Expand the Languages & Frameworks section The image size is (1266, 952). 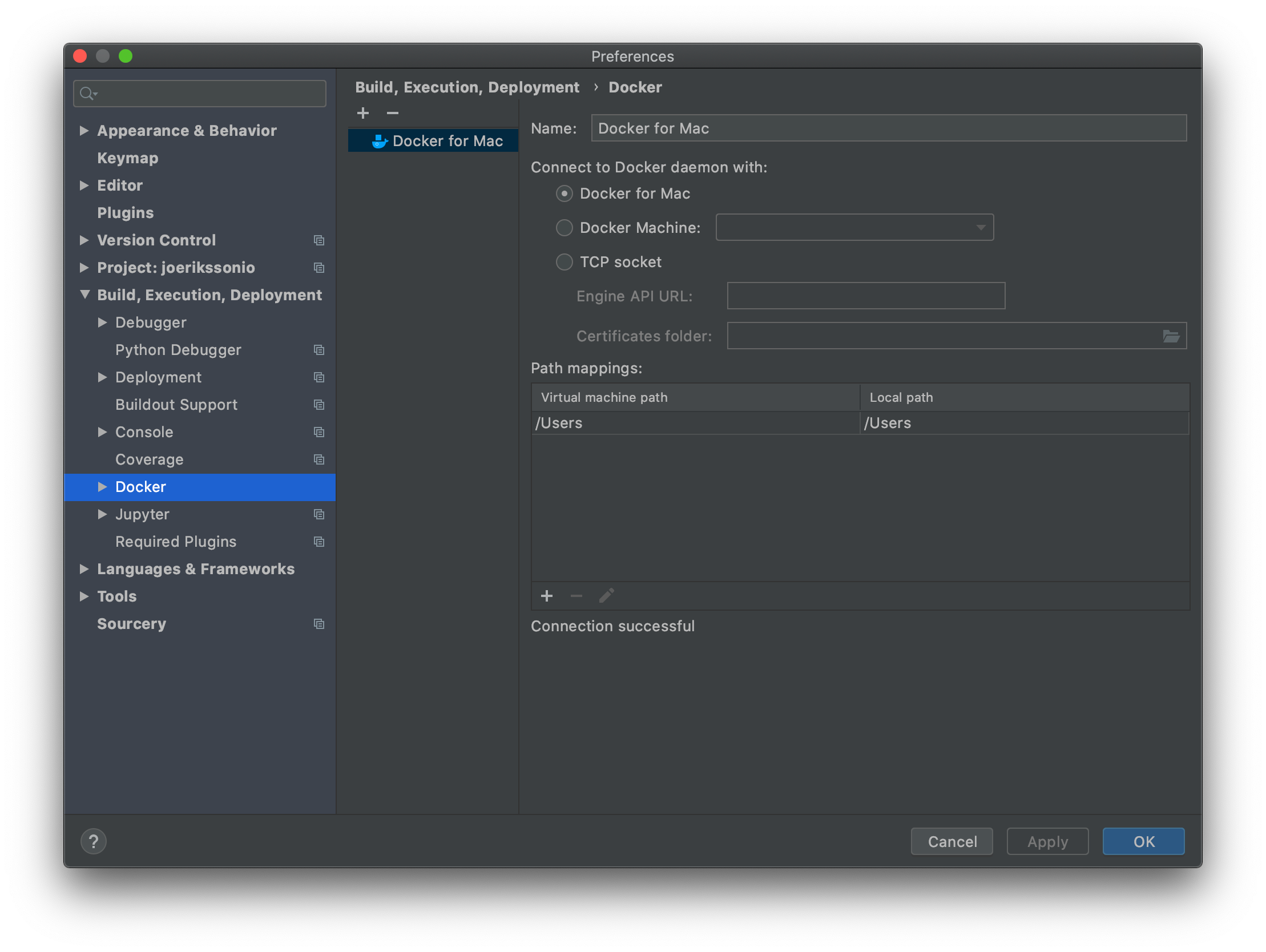tap(84, 568)
